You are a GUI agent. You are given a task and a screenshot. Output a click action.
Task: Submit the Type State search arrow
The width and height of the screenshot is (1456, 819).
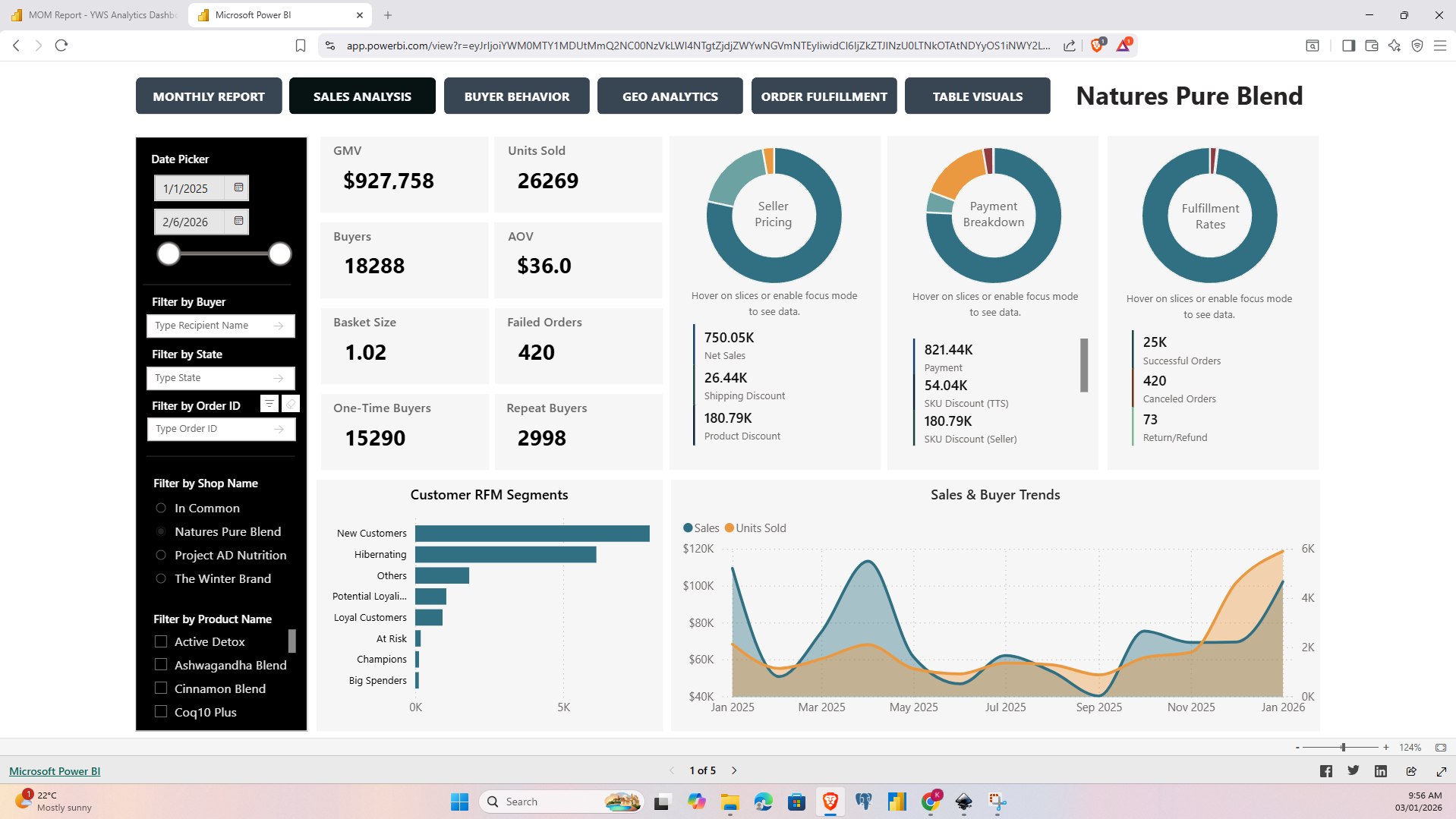[279, 378]
